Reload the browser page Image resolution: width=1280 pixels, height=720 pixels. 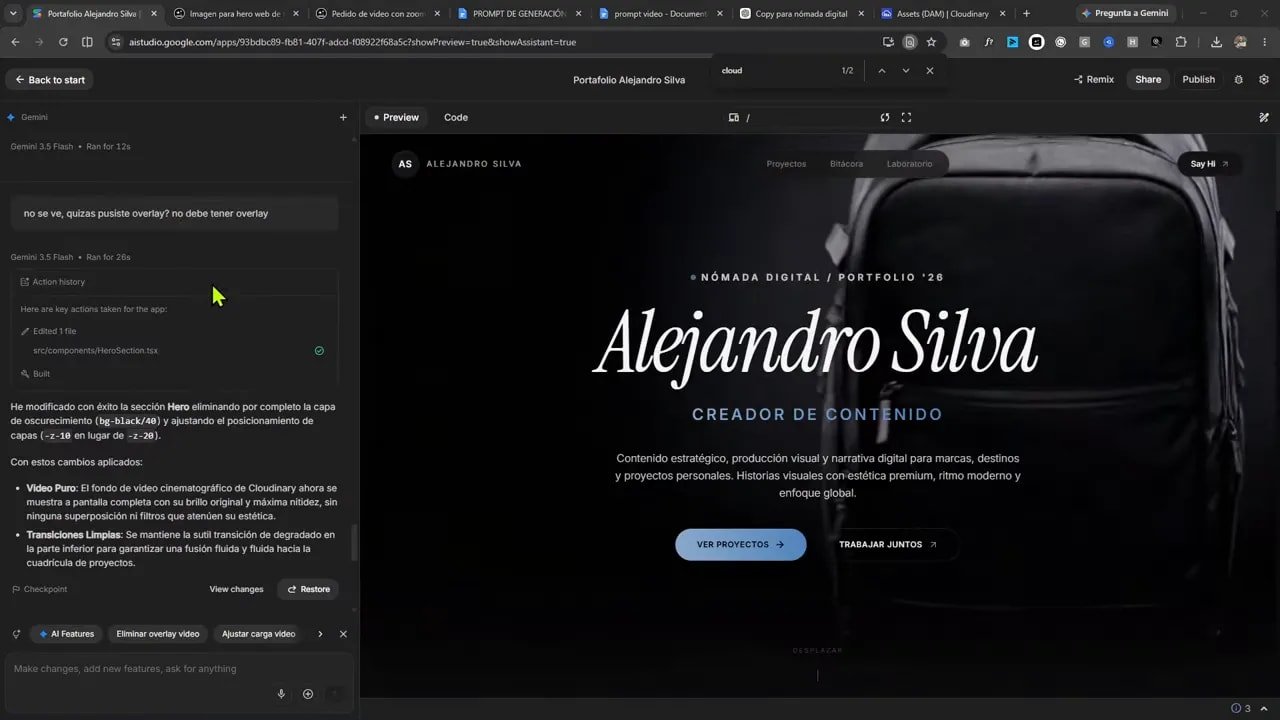pos(63,42)
